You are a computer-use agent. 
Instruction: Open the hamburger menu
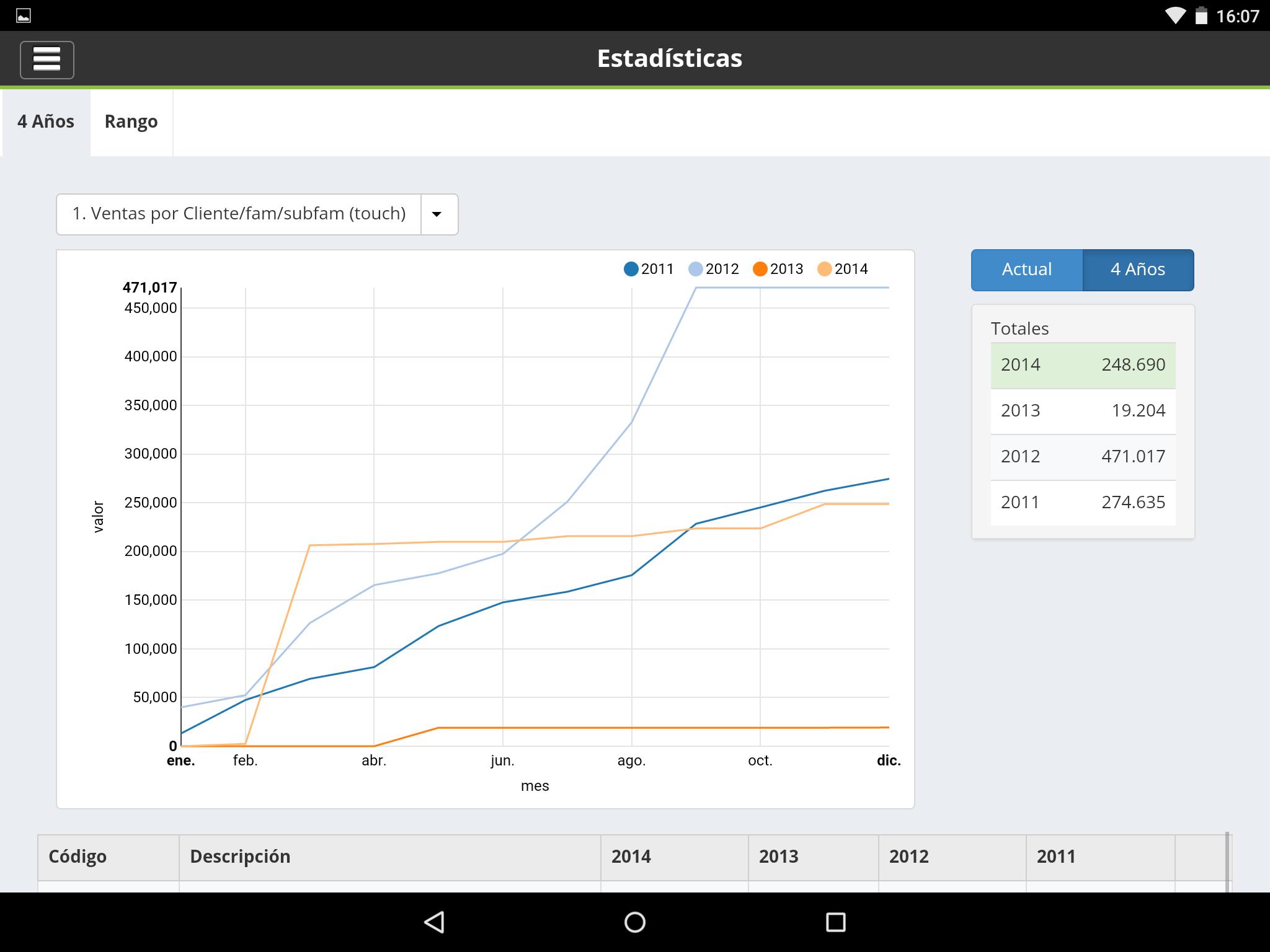(x=47, y=60)
